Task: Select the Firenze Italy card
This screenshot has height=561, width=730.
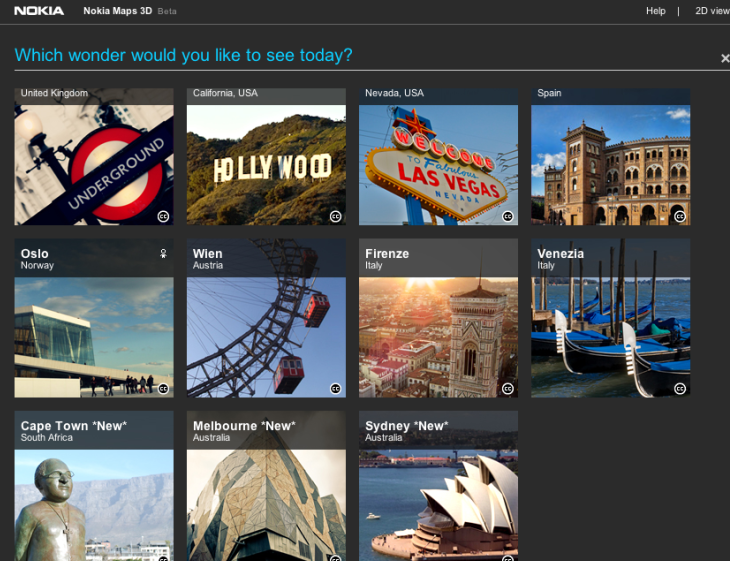Action: point(439,318)
